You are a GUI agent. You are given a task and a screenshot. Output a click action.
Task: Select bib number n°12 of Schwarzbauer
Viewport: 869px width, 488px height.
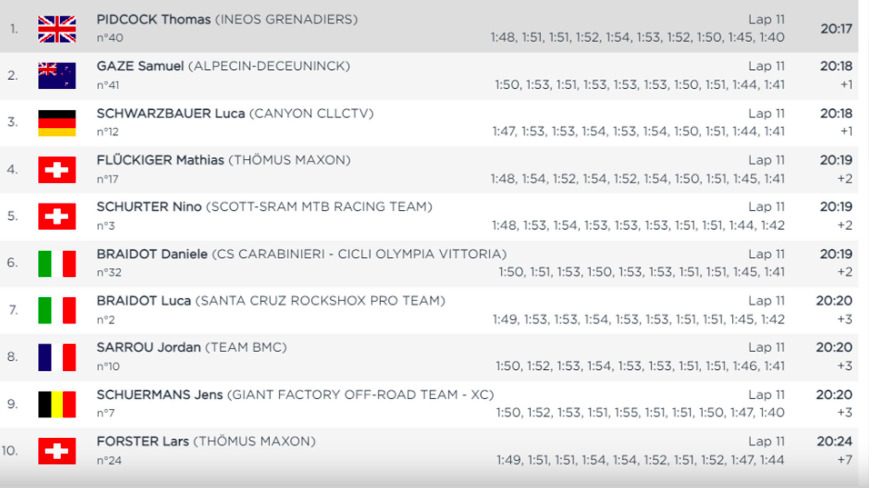click(x=108, y=132)
